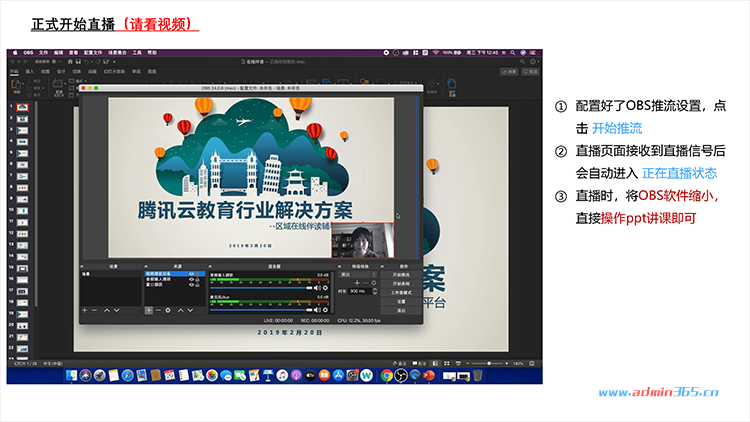Click PowerPoint zoom slider in status bar
750x422 pixels.
488,364
